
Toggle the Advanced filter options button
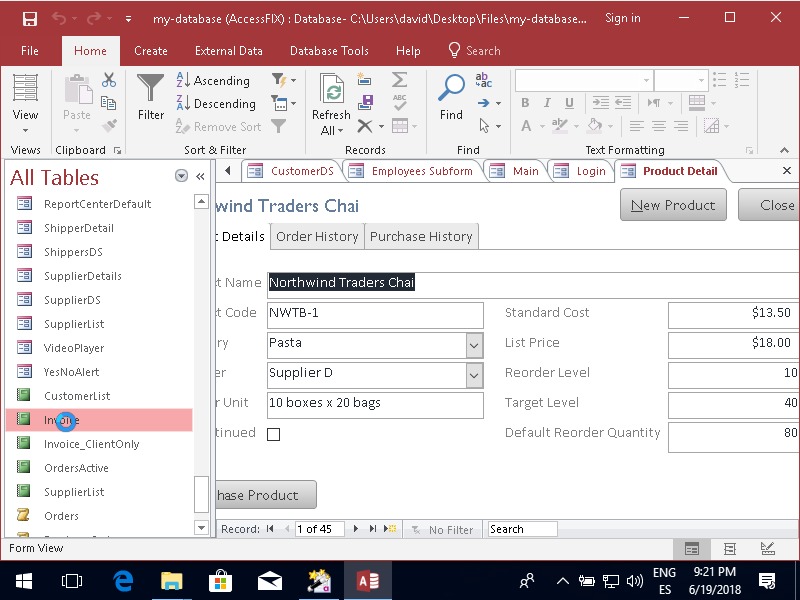283,103
